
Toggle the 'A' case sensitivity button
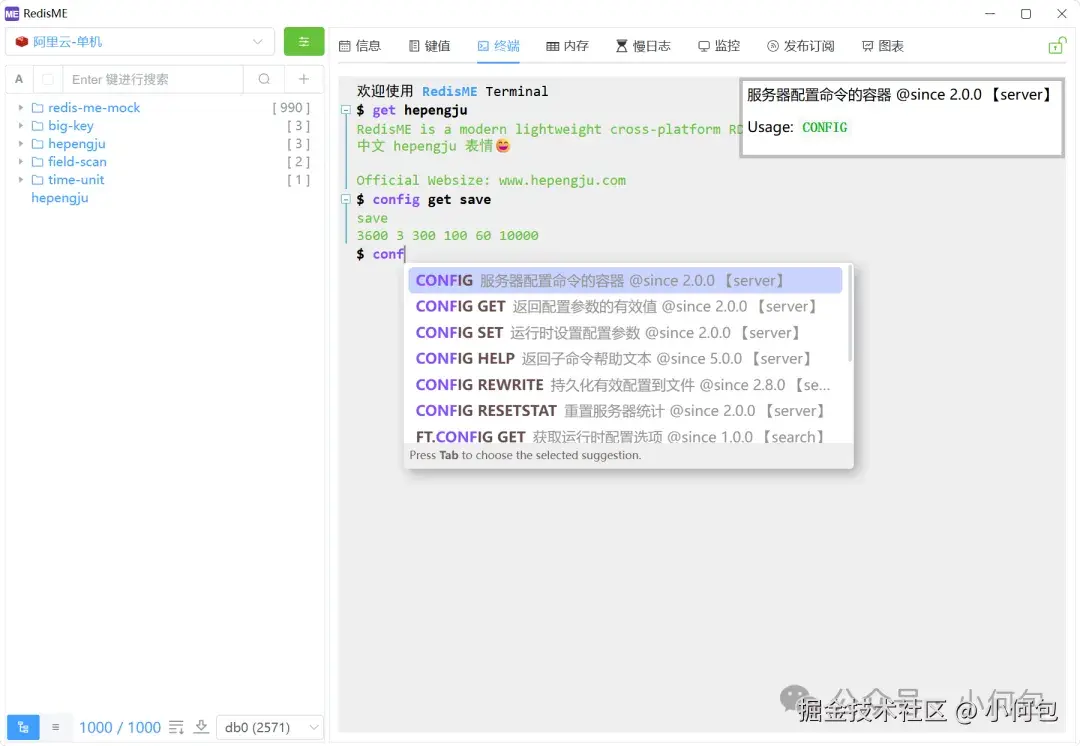pos(19,79)
